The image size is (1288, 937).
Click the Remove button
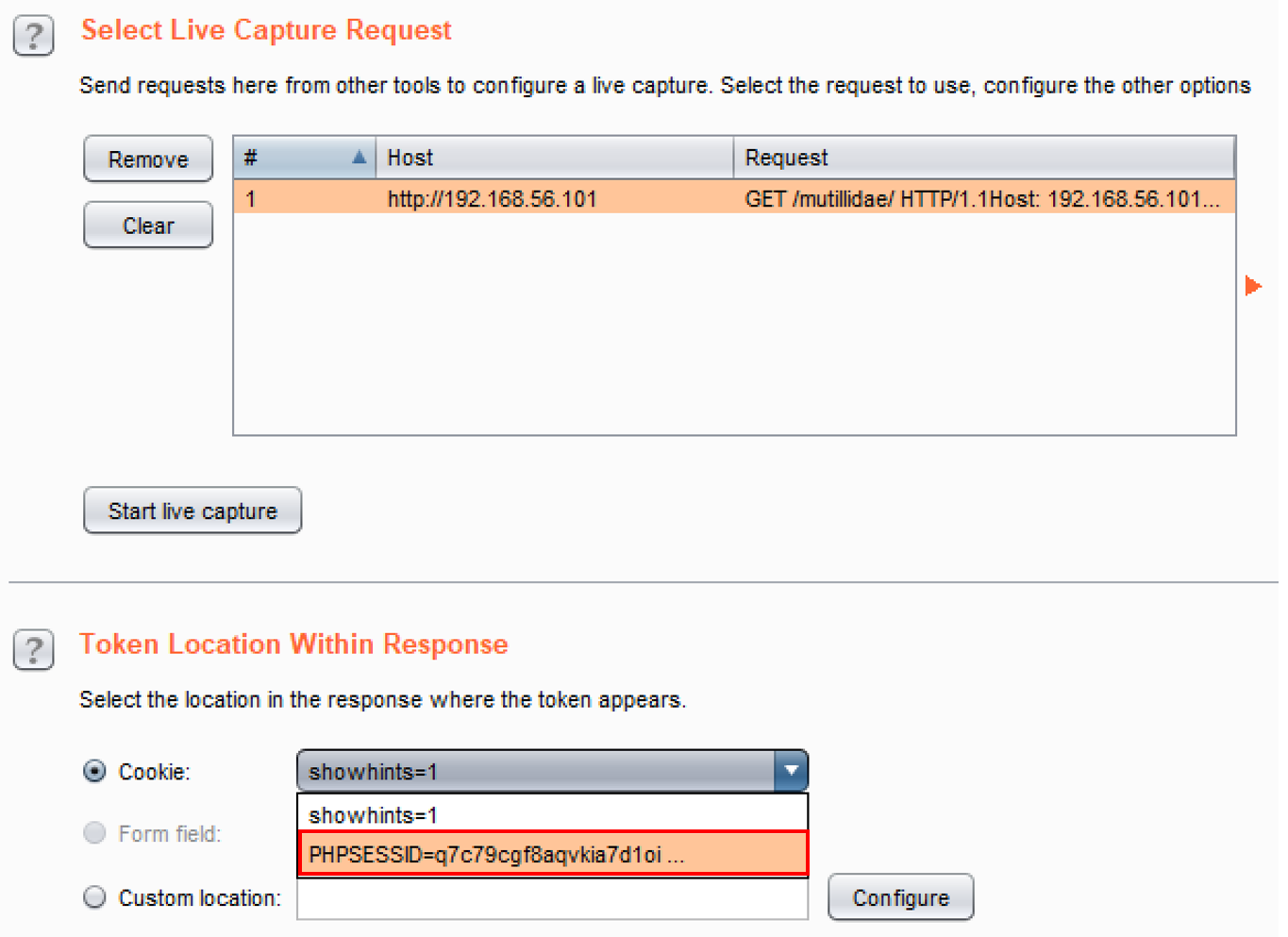(x=148, y=159)
